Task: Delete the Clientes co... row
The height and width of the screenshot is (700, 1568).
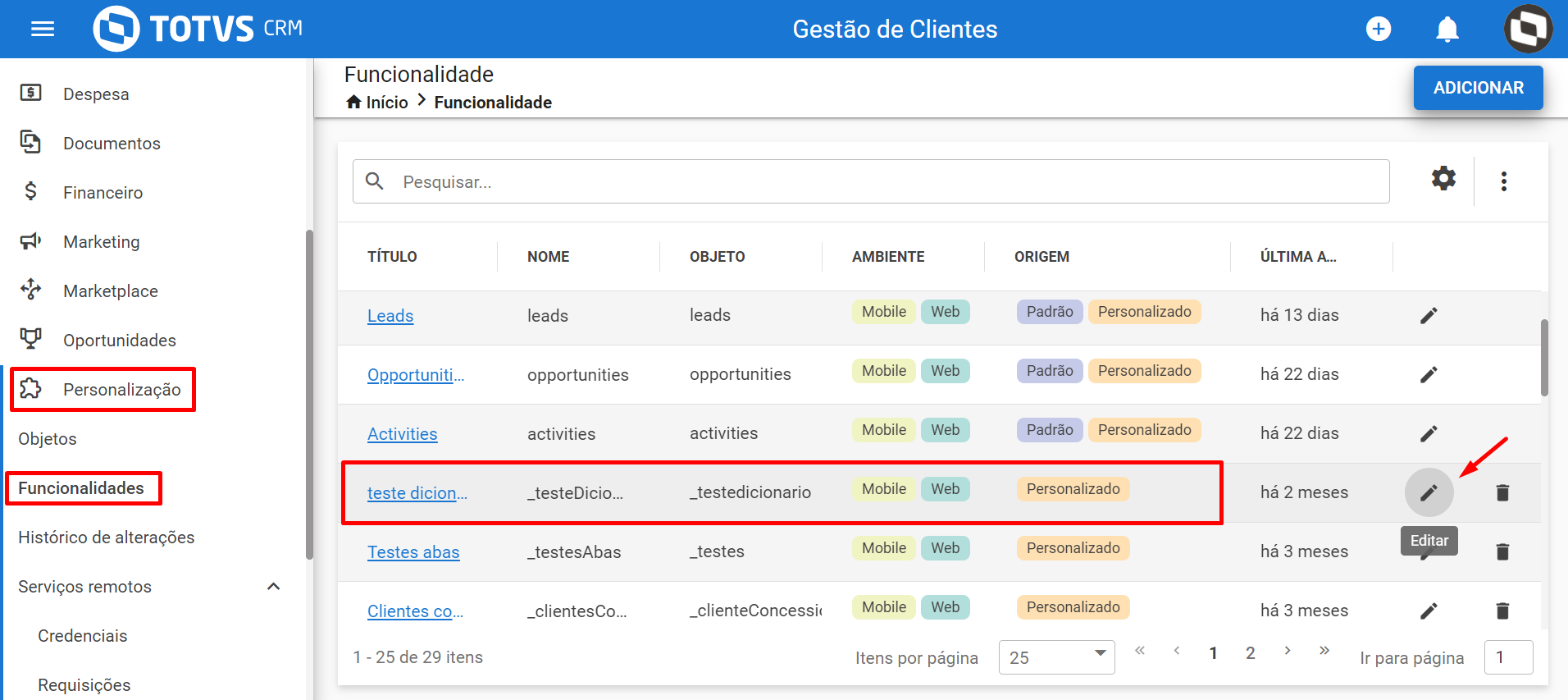Action: click(1502, 611)
